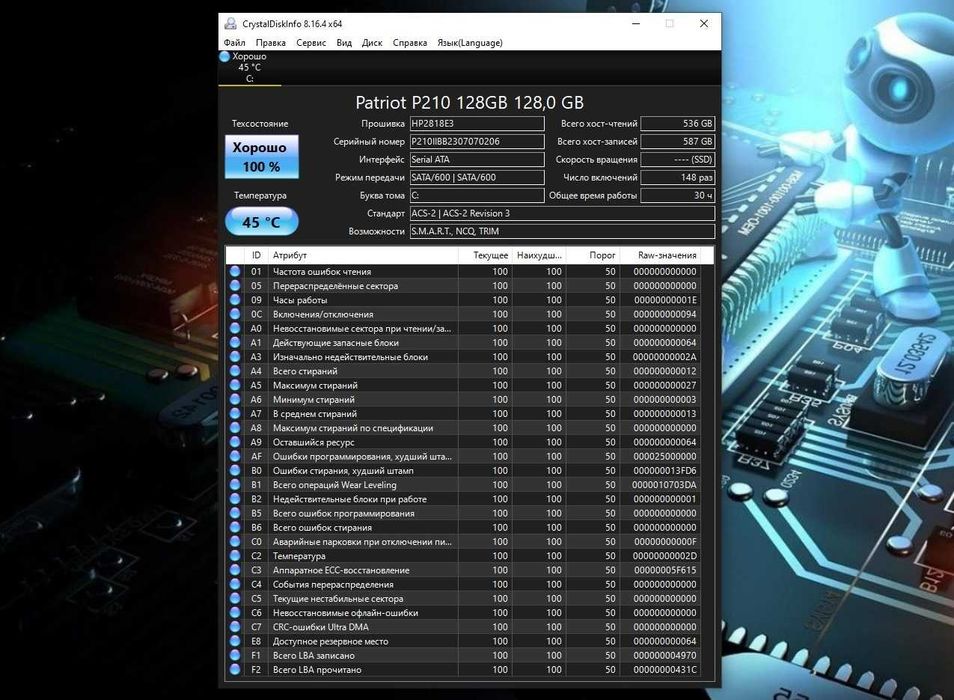Open the Правка menu
The height and width of the screenshot is (700, 954).
click(x=270, y=43)
